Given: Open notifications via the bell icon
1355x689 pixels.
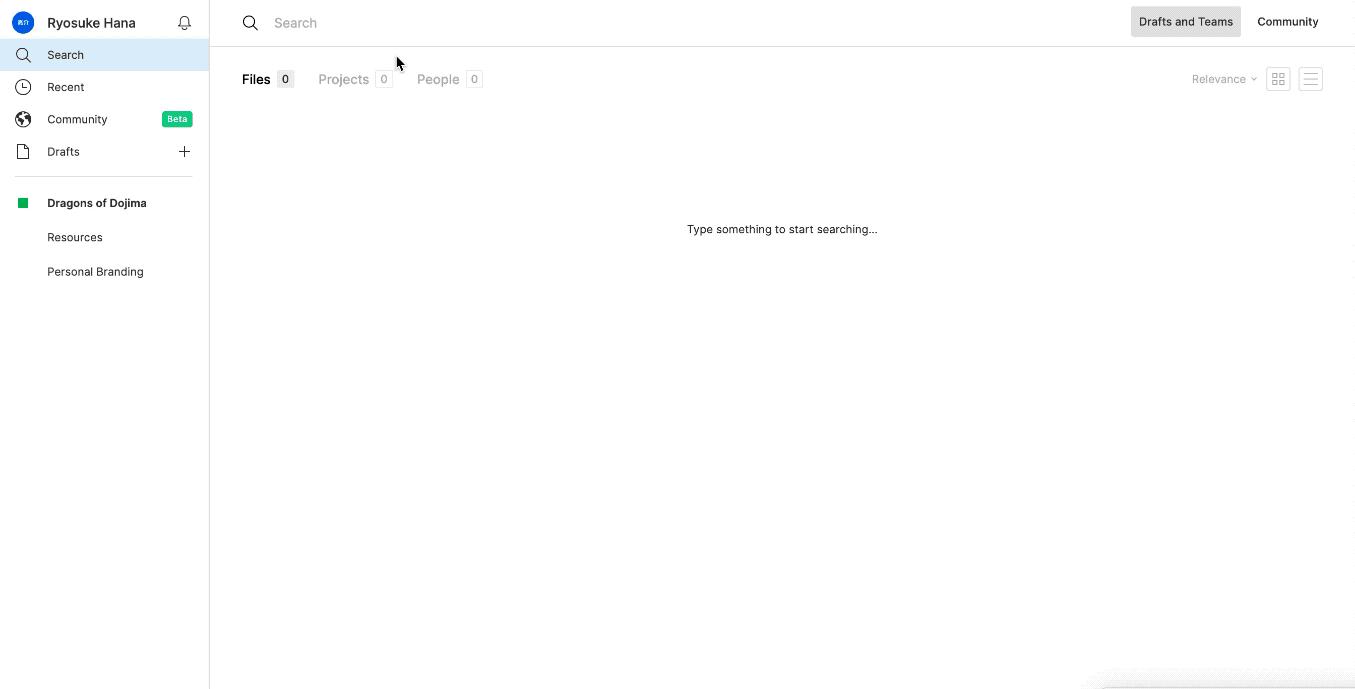Looking at the screenshot, I should [184, 22].
